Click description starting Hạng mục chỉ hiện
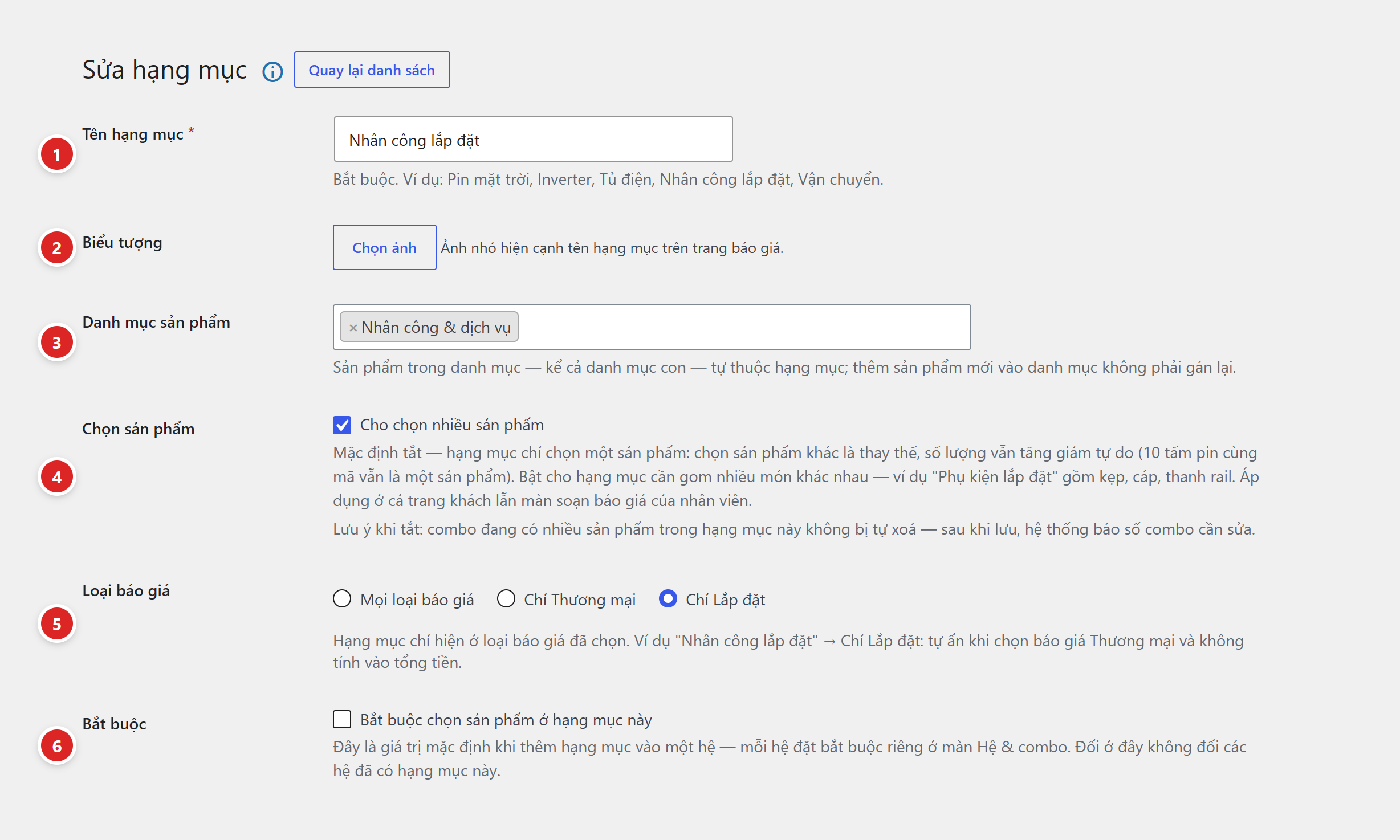Image resolution: width=1400 pixels, height=840 pixels. click(x=788, y=651)
